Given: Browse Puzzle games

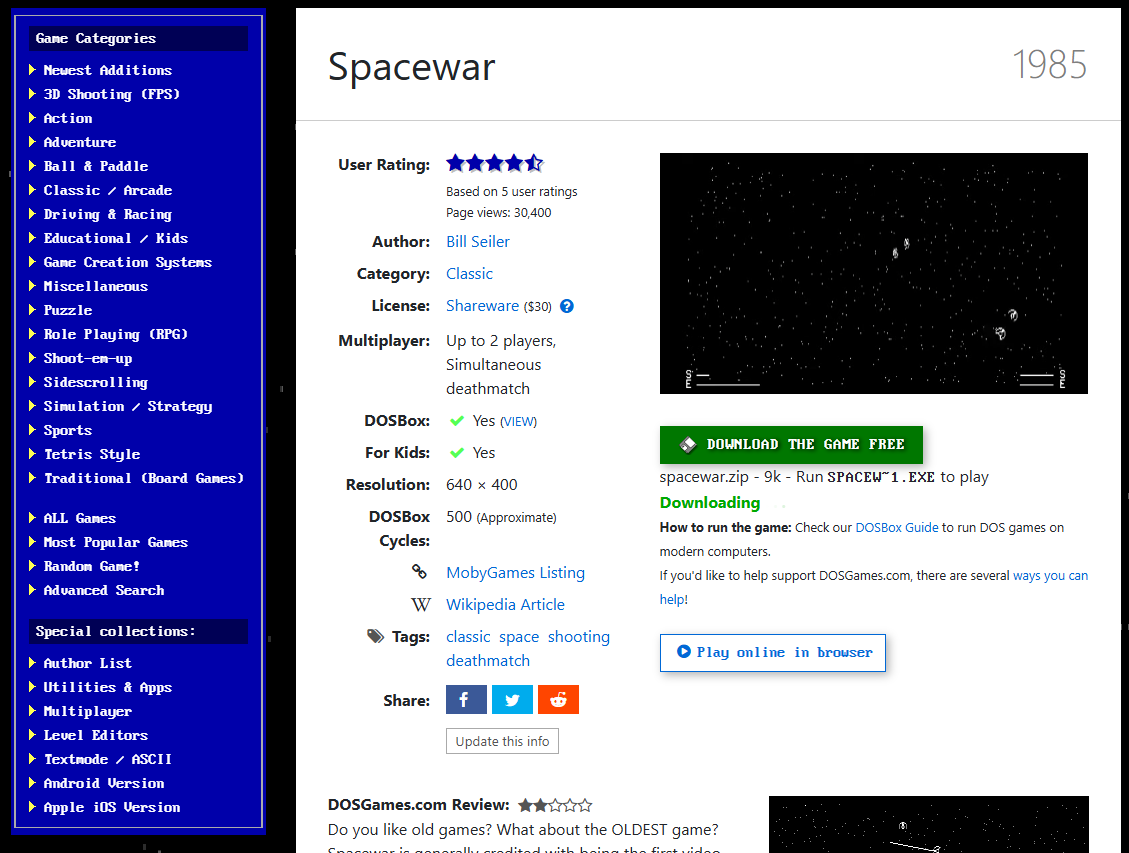Looking at the screenshot, I should (68, 310).
